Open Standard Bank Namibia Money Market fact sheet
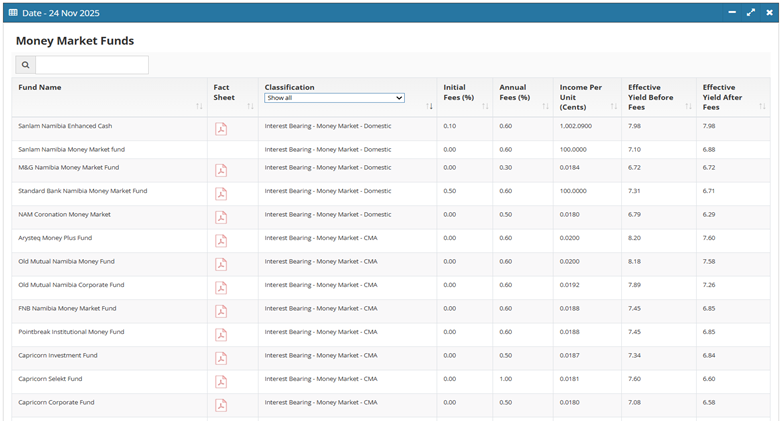781x421 pixels. point(221,194)
